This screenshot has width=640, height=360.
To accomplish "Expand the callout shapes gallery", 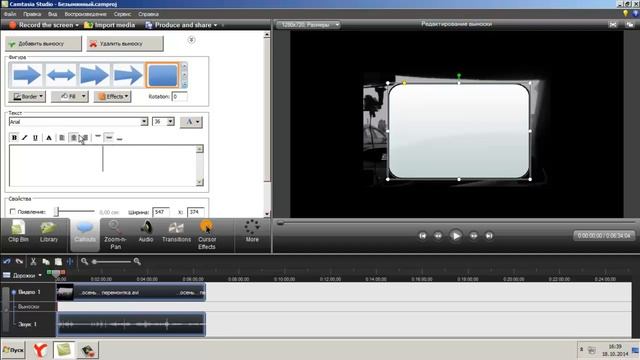I will (x=184, y=84).
